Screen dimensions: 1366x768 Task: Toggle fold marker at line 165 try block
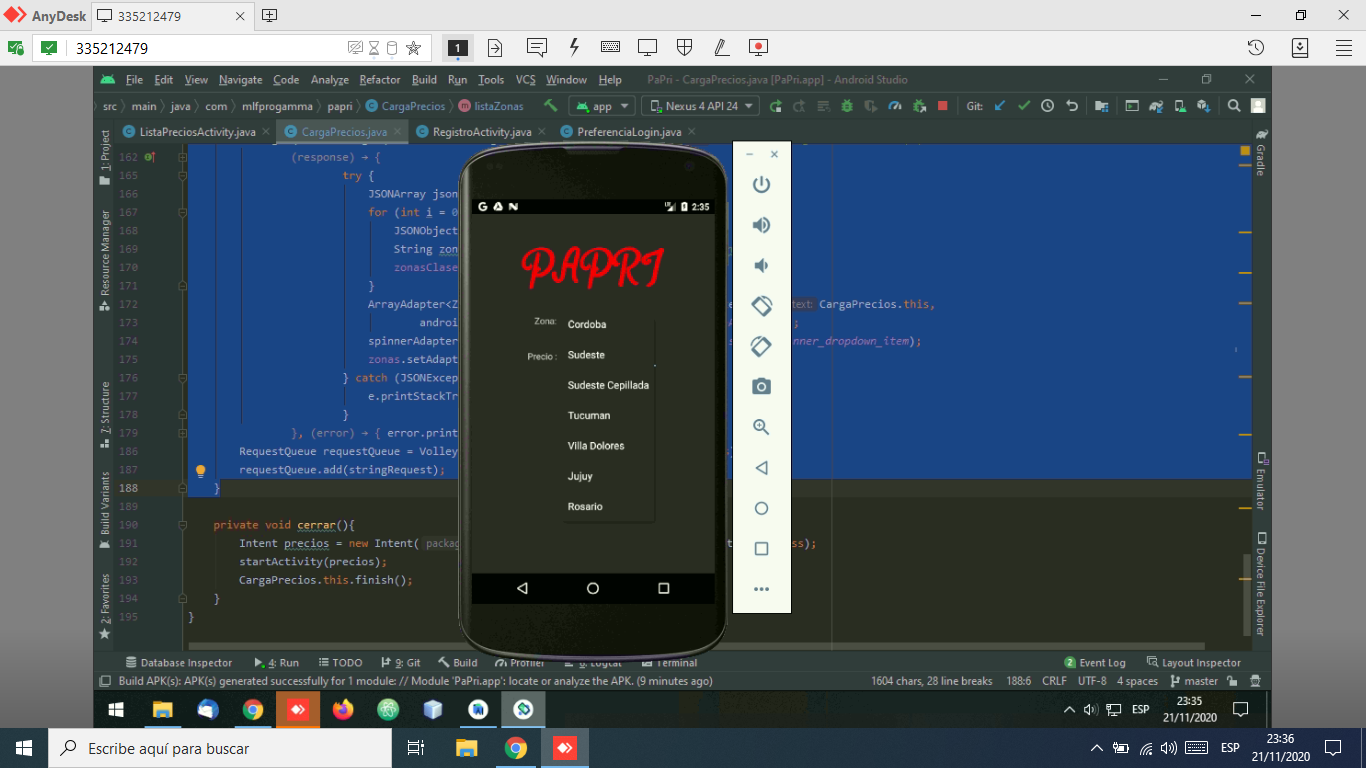(182, 175)
